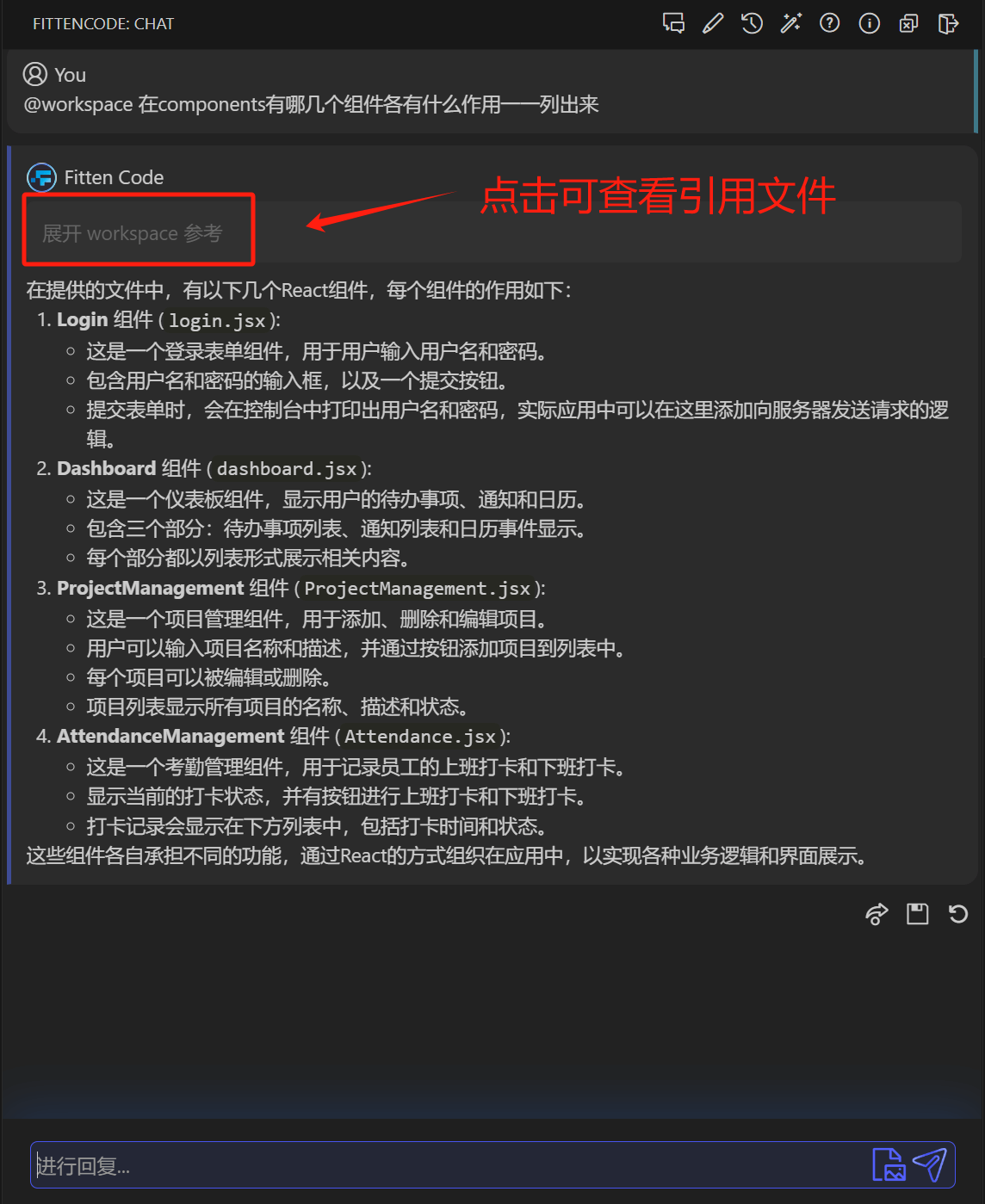Click the FITTENCODE: CHAT panel title

click(103, 24)
